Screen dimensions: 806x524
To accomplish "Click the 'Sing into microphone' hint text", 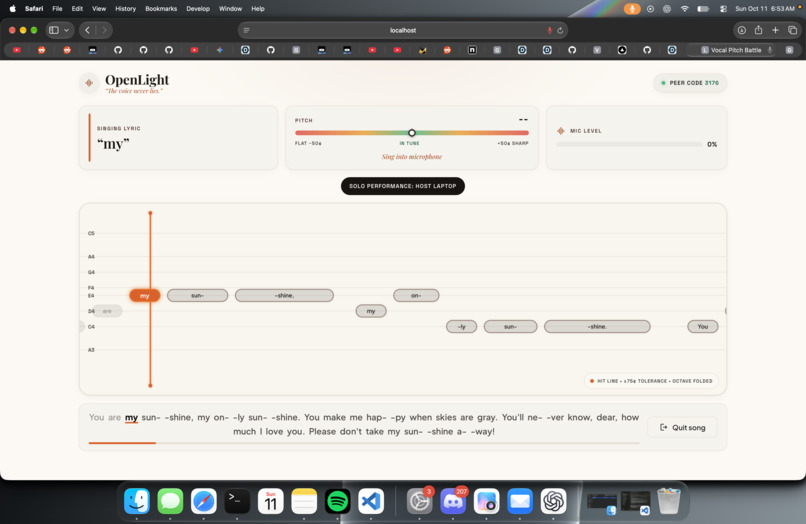I will (x=412, y=157).
